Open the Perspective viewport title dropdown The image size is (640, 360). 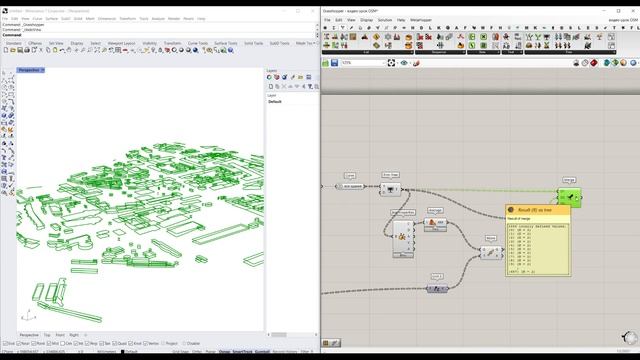click(x=42, y=70)
